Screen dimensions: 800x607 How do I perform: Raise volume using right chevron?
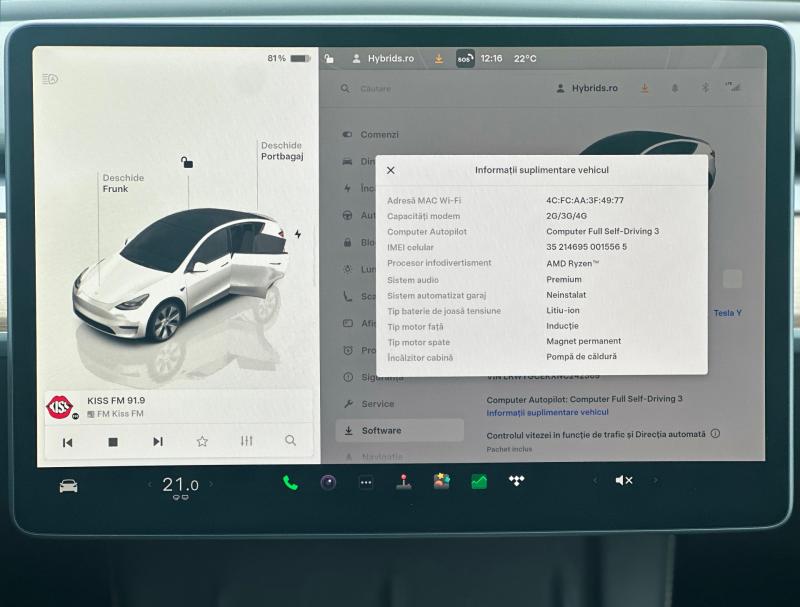pos(656,480)
